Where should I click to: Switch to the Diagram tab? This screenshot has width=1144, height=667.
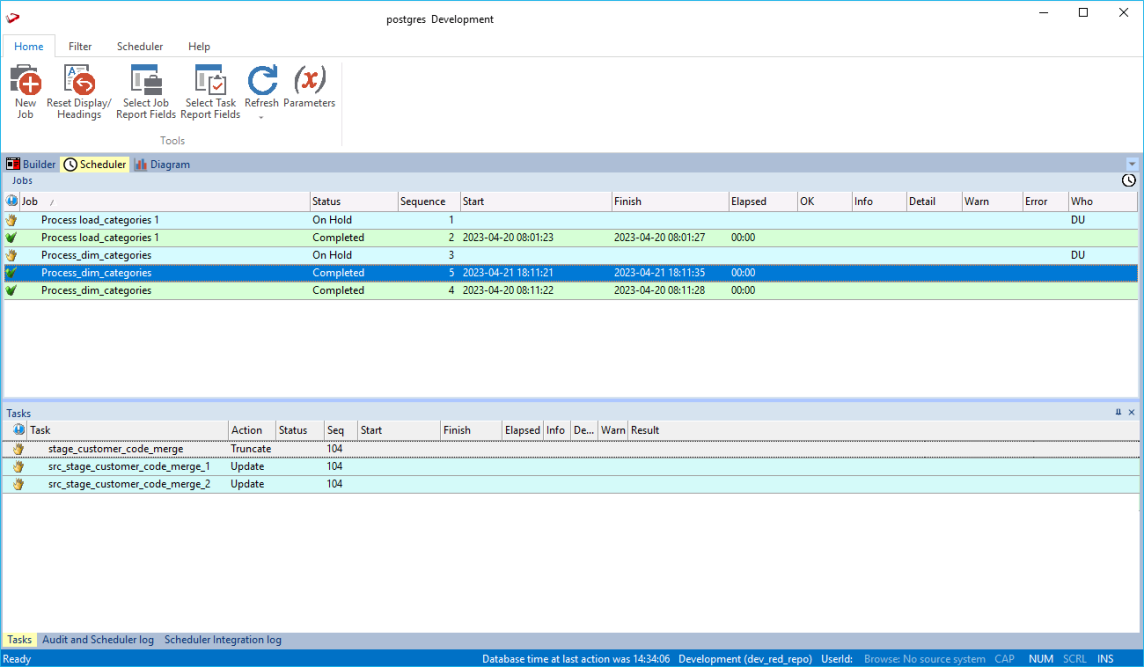coord(162,164)
